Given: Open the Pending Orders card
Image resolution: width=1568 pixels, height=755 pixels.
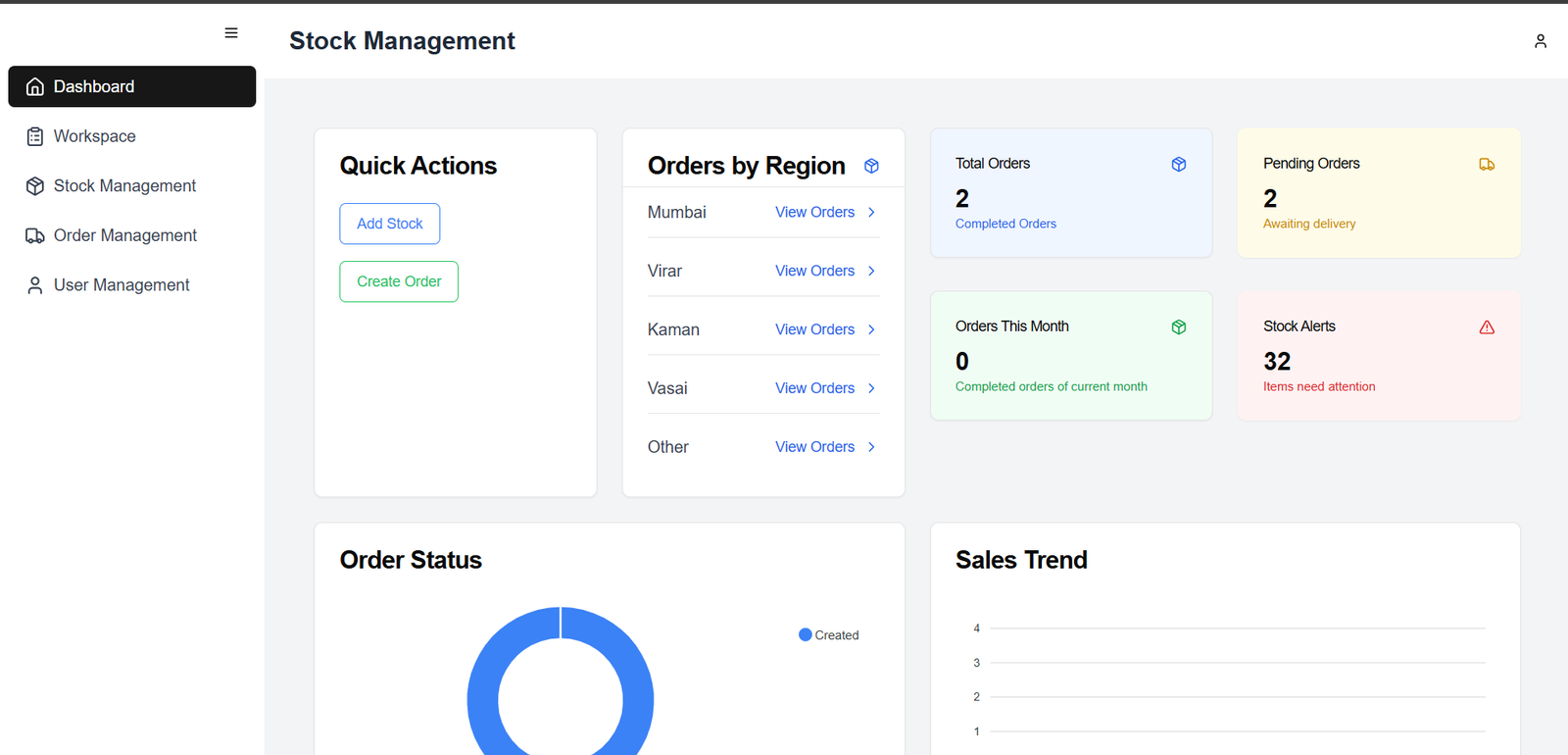Looking at the screenshot, I should (x=1379, y=193).
